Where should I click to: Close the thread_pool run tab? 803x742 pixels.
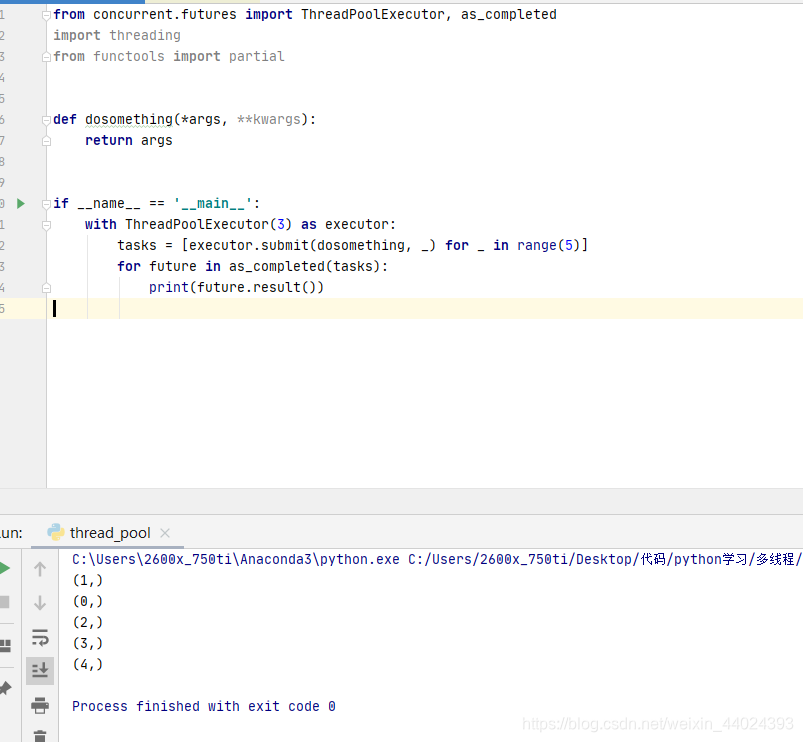[x=165, y=533]
